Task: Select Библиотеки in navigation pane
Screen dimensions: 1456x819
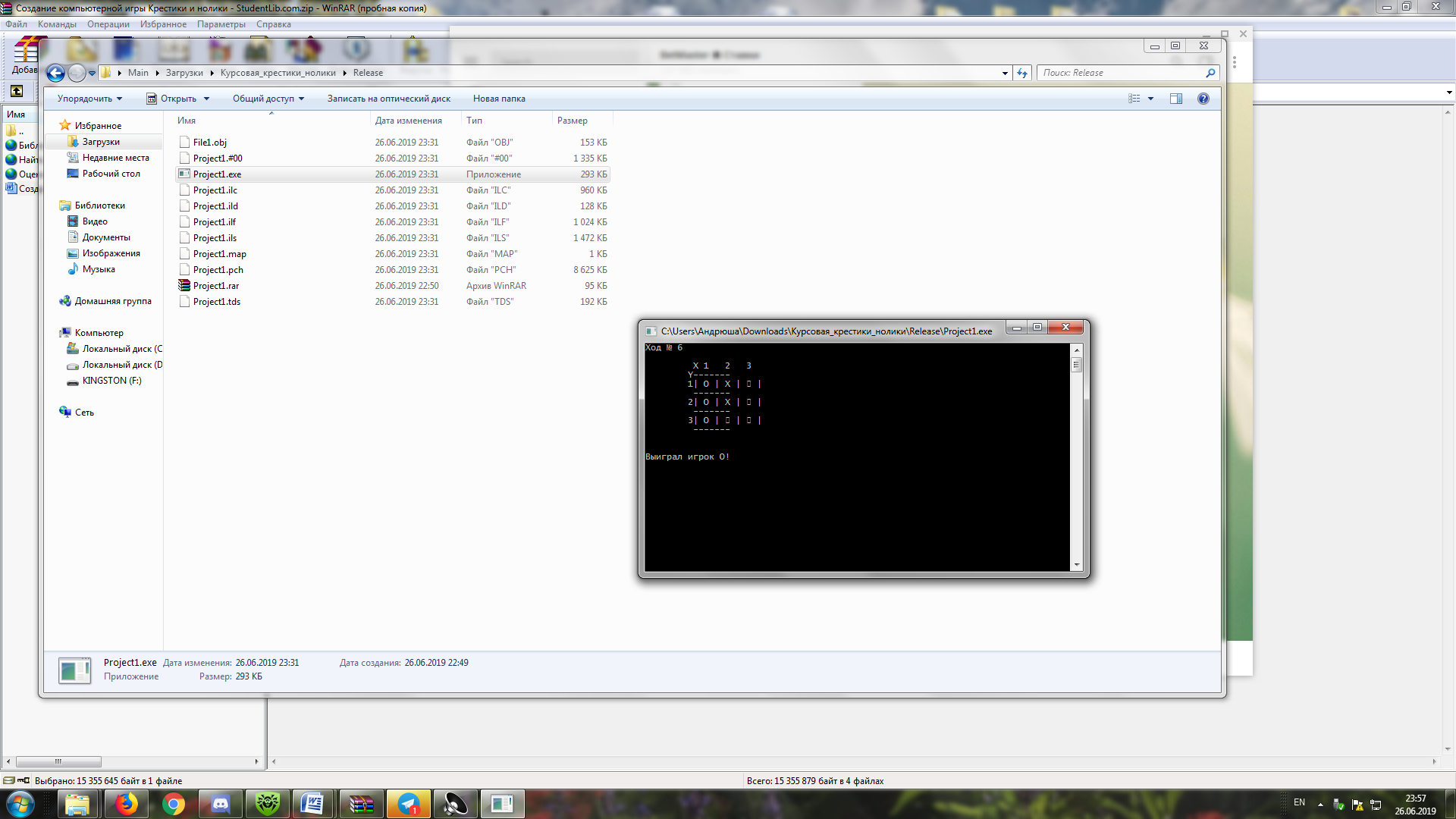Action: click(99, 206)
